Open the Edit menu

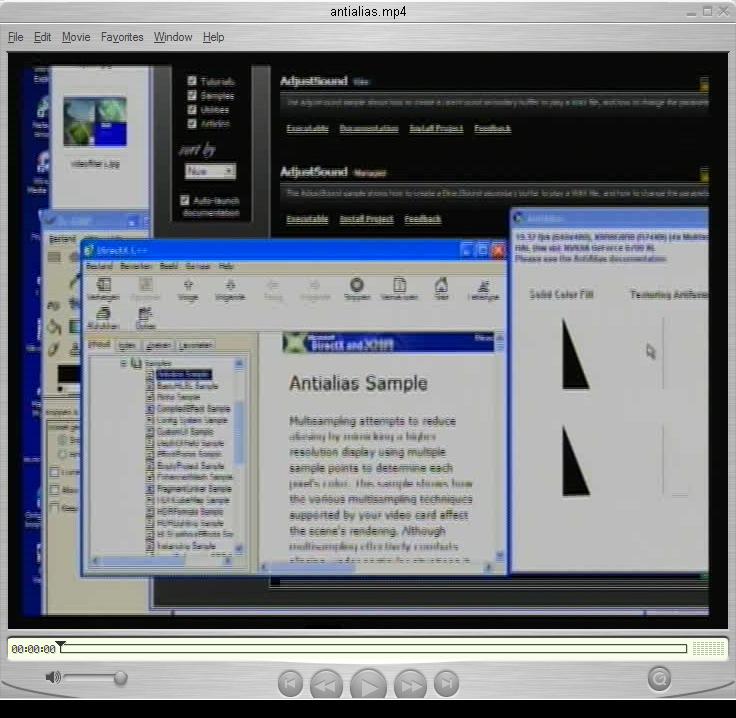tap(42, 37)
